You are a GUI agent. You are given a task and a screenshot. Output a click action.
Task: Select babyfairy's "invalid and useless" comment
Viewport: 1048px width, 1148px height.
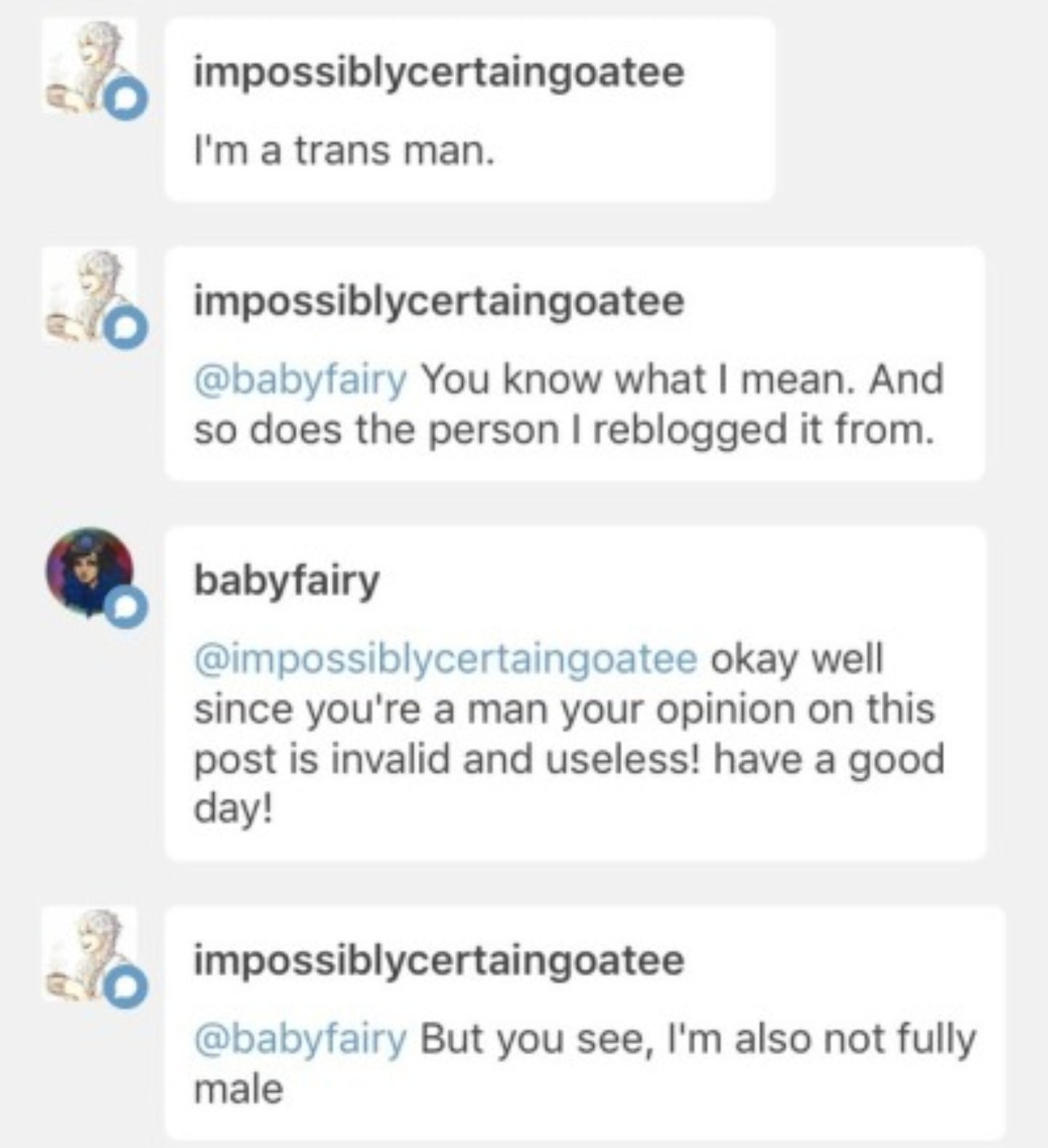pyautogui.click(x=576, y=693)
